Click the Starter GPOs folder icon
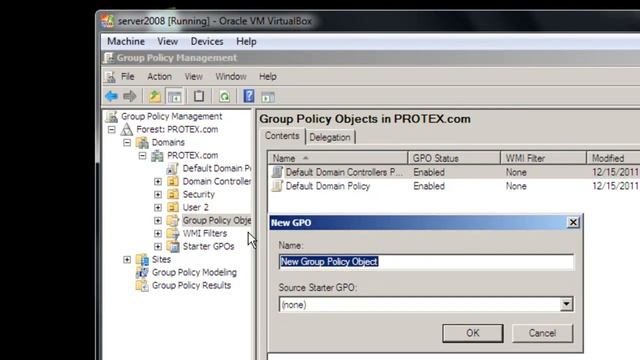640x360 pixels. pos(173,247)
